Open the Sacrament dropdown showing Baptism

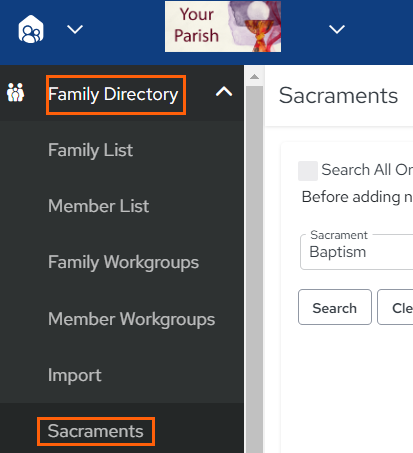(x=356, y=252)
